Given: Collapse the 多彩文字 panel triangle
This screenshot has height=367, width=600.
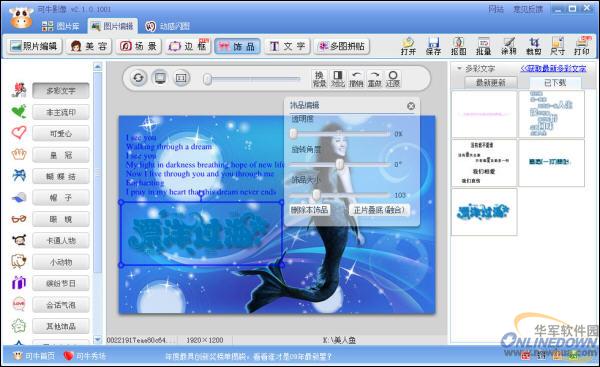Looking at the screenshot, I should [459, 69].
